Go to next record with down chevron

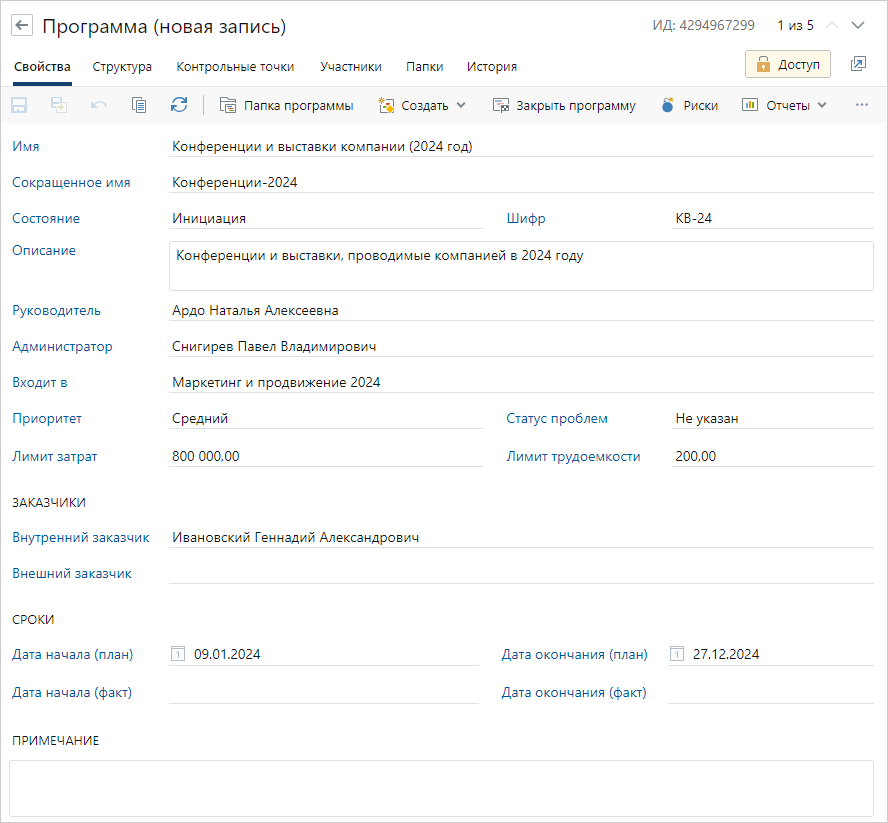(857, 26)
